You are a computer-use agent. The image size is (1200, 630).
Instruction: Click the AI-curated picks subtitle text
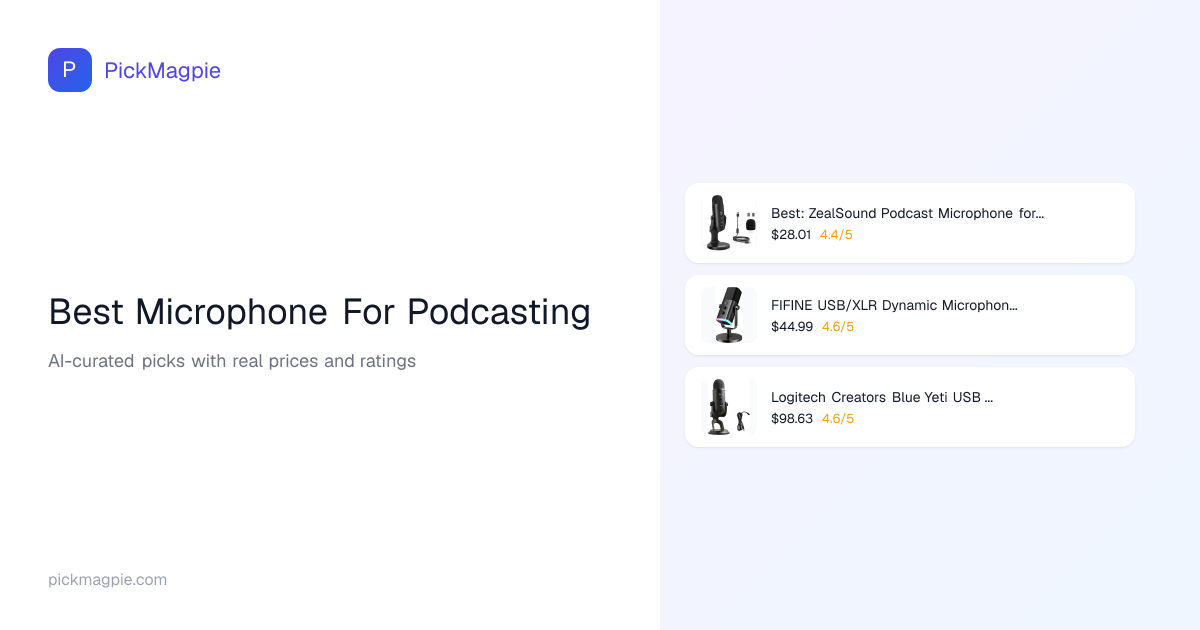[x=232, y=361]
